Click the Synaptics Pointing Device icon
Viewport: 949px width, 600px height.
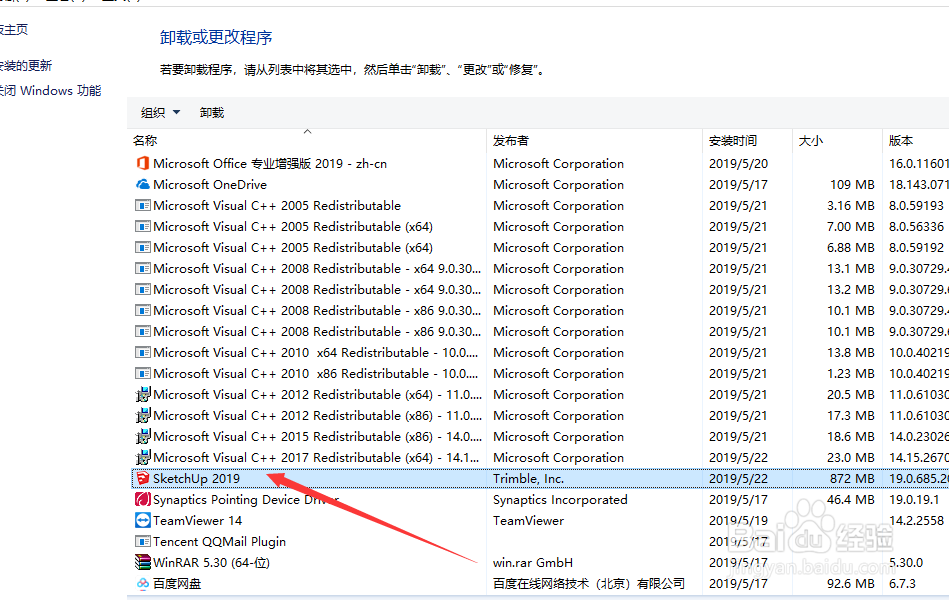143,499
